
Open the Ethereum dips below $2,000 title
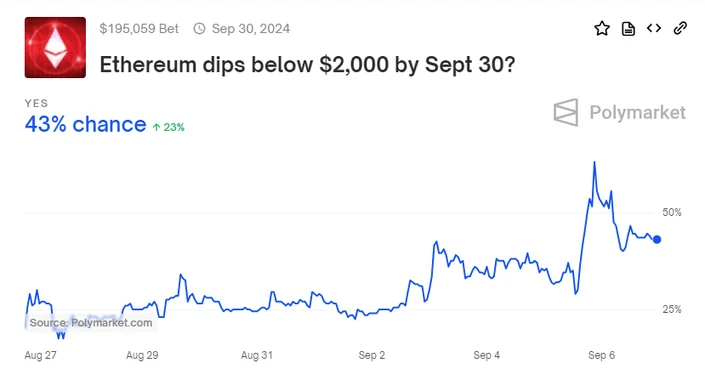[308, 65]
